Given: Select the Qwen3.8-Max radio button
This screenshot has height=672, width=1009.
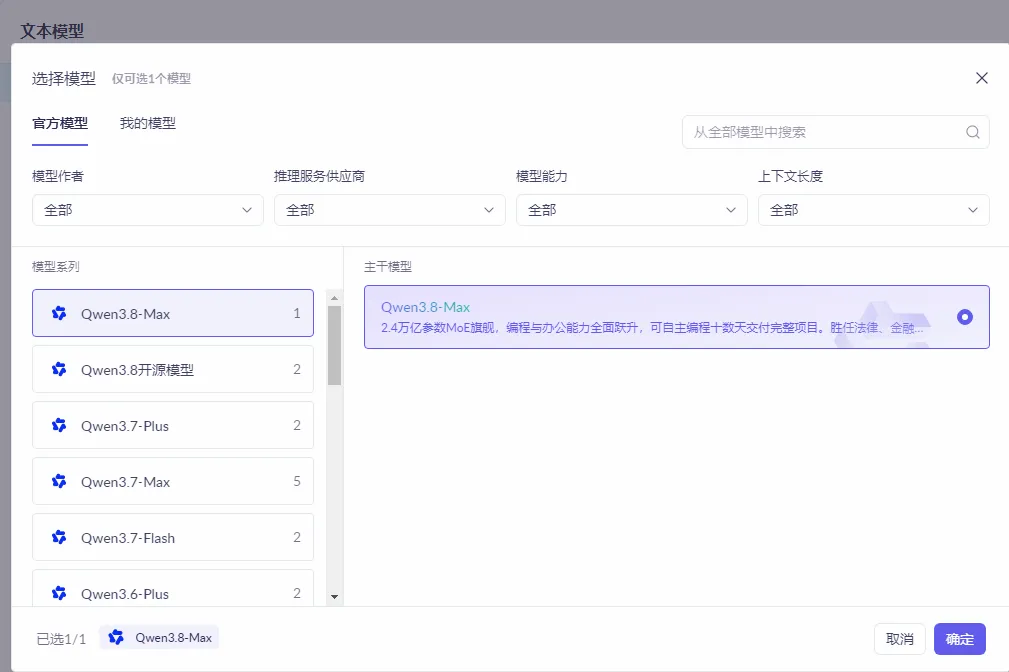Looking at the screenshot, I should (x=964, y=317).
